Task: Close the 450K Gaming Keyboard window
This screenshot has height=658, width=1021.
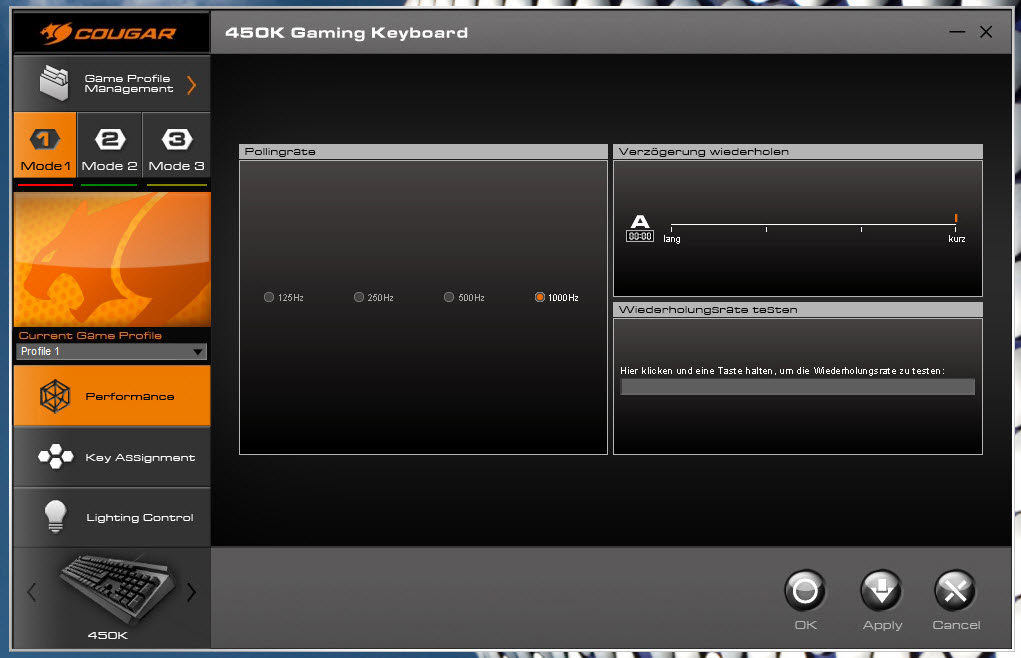Action: (x=986, y=32)
